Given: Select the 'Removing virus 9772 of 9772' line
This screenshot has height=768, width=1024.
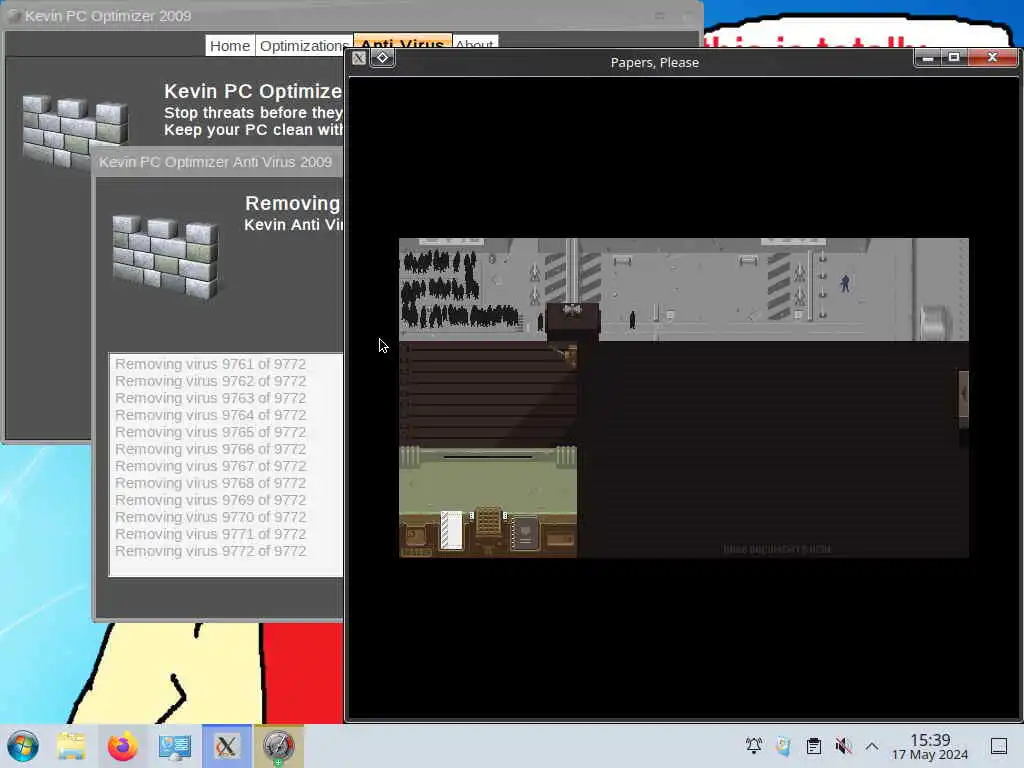Looking at the screenshot, I should tap(210, 551).
